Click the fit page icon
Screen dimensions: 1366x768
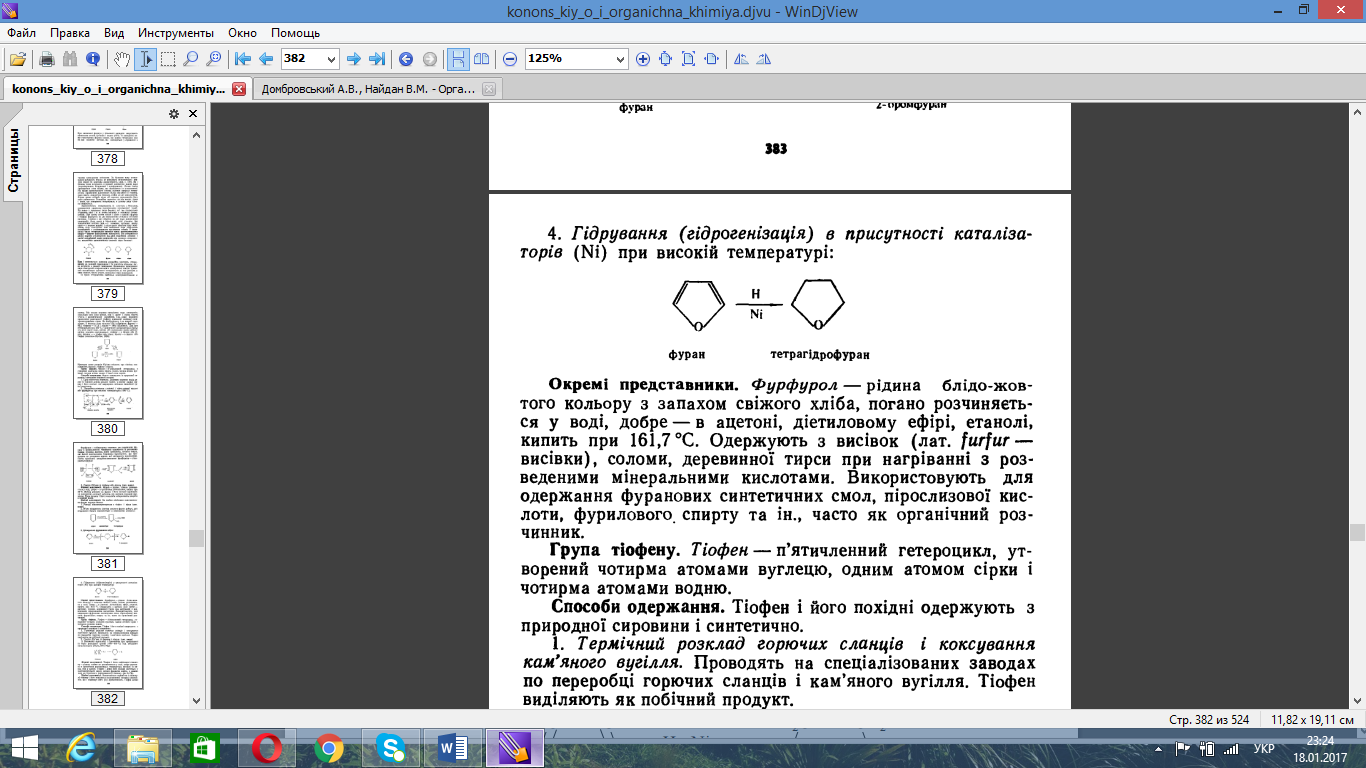coord(688,59)
